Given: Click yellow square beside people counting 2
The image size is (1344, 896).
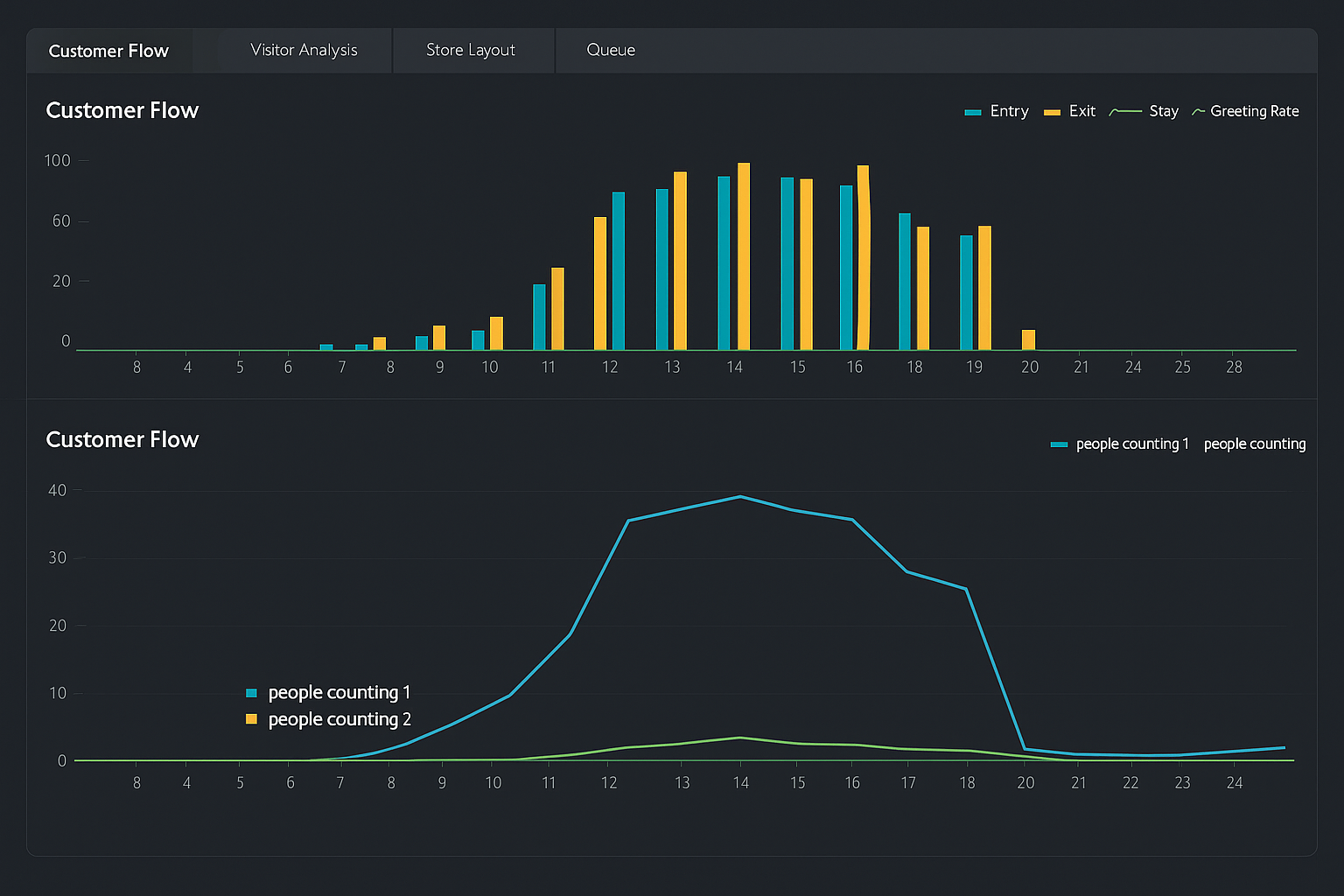Looking at the screenshot, I should click(x=252, y=719).
